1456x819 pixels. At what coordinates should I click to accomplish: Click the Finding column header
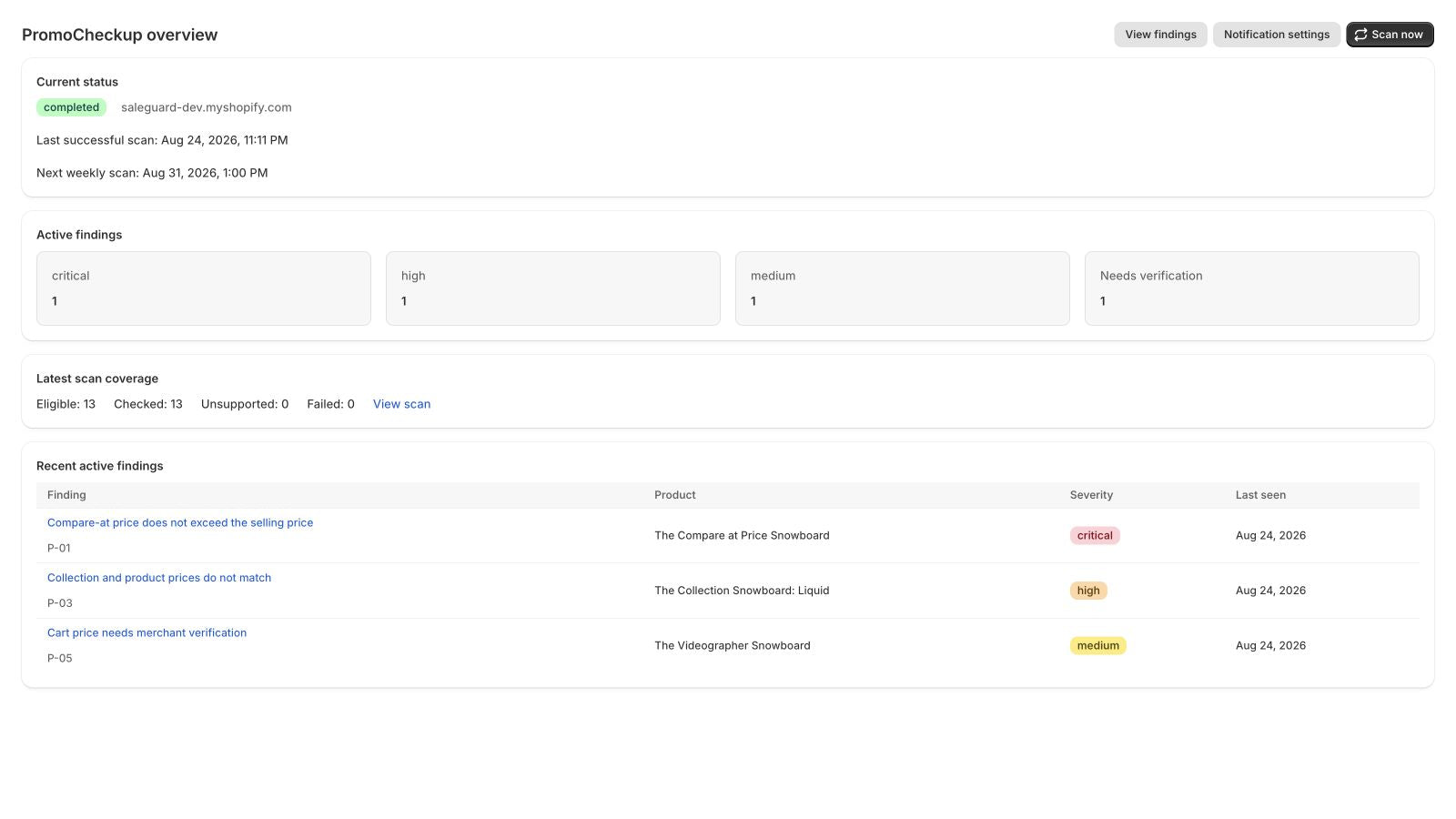click(66, 495)
